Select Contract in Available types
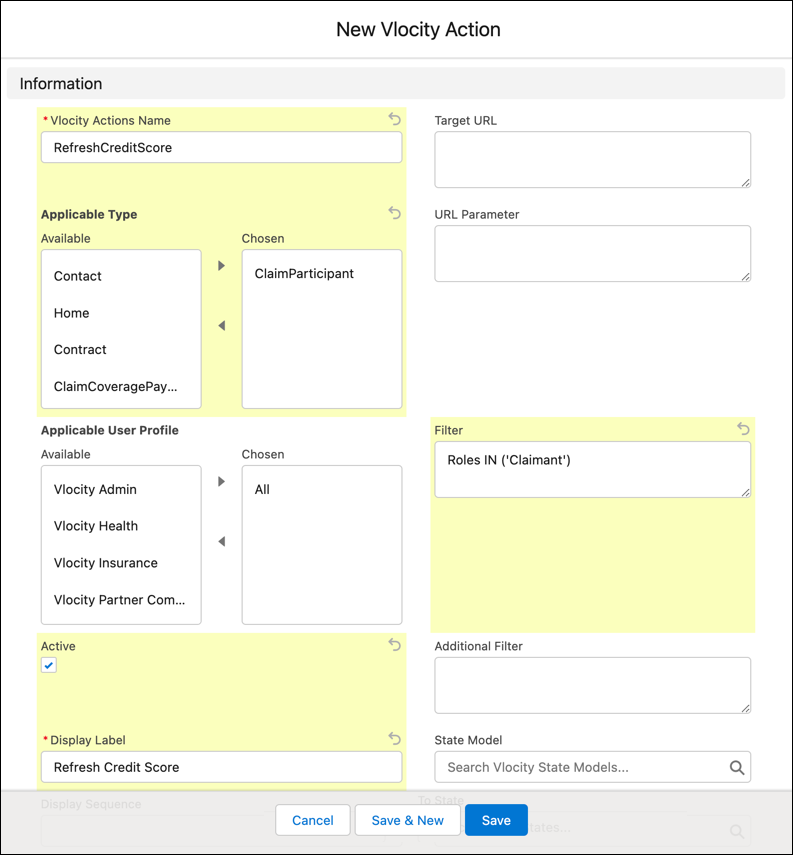Image resolution: width=793 pixels, height=855 pixels. [121, 350]
